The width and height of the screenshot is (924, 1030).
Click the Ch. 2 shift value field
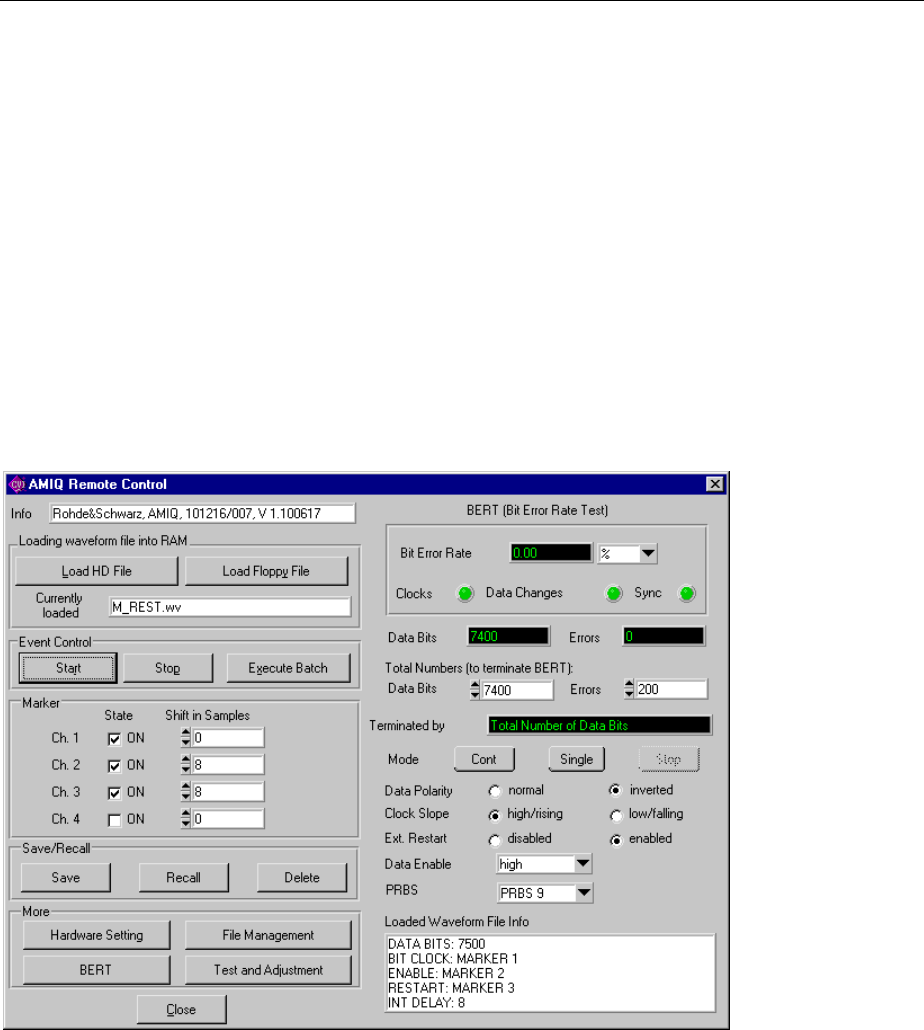click(228, 765)
